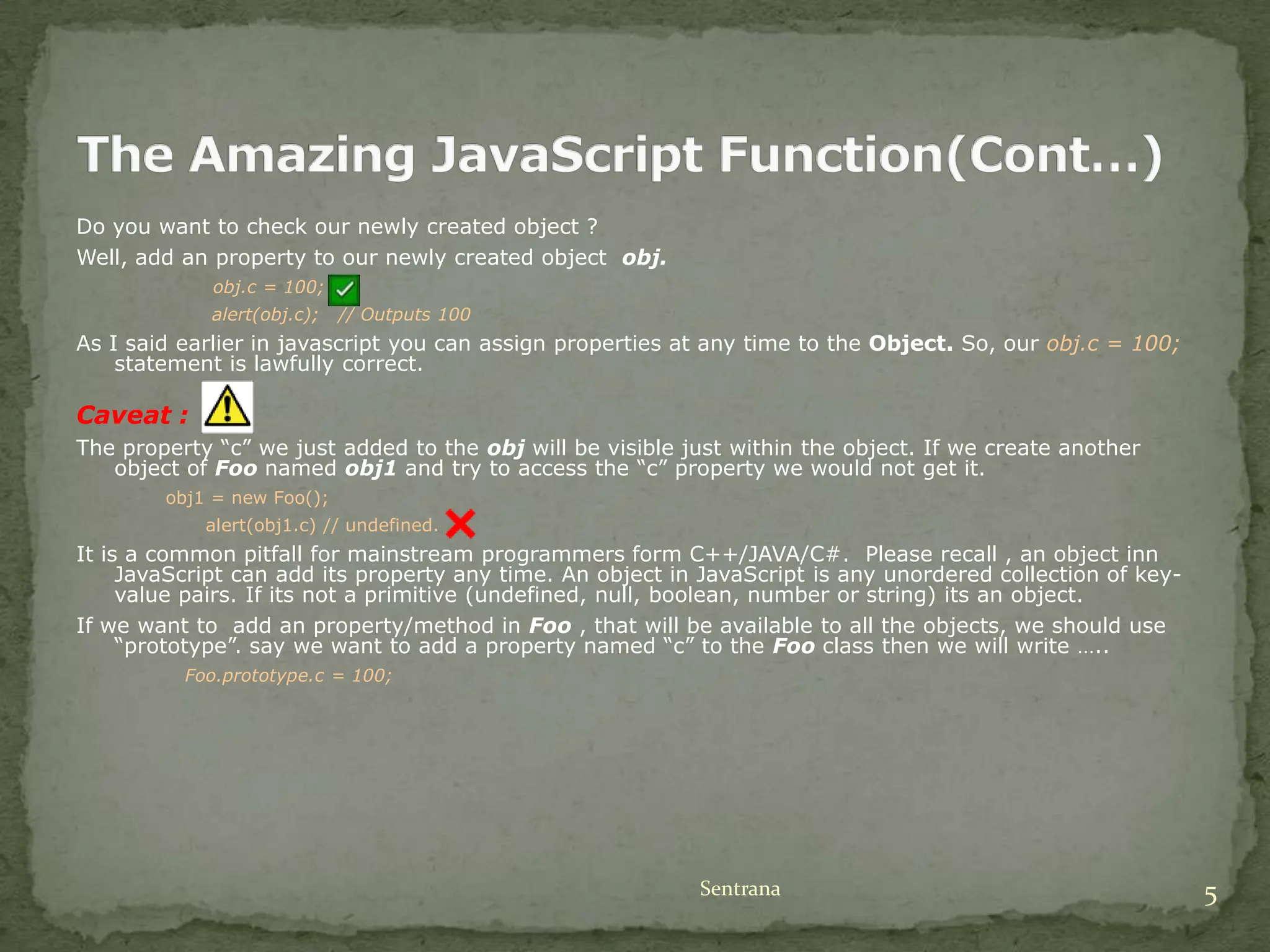This screenshot has height=952, width=1270.
Task: Click the footer text 'Sentrana'
Action: click(x=740, y=889)
